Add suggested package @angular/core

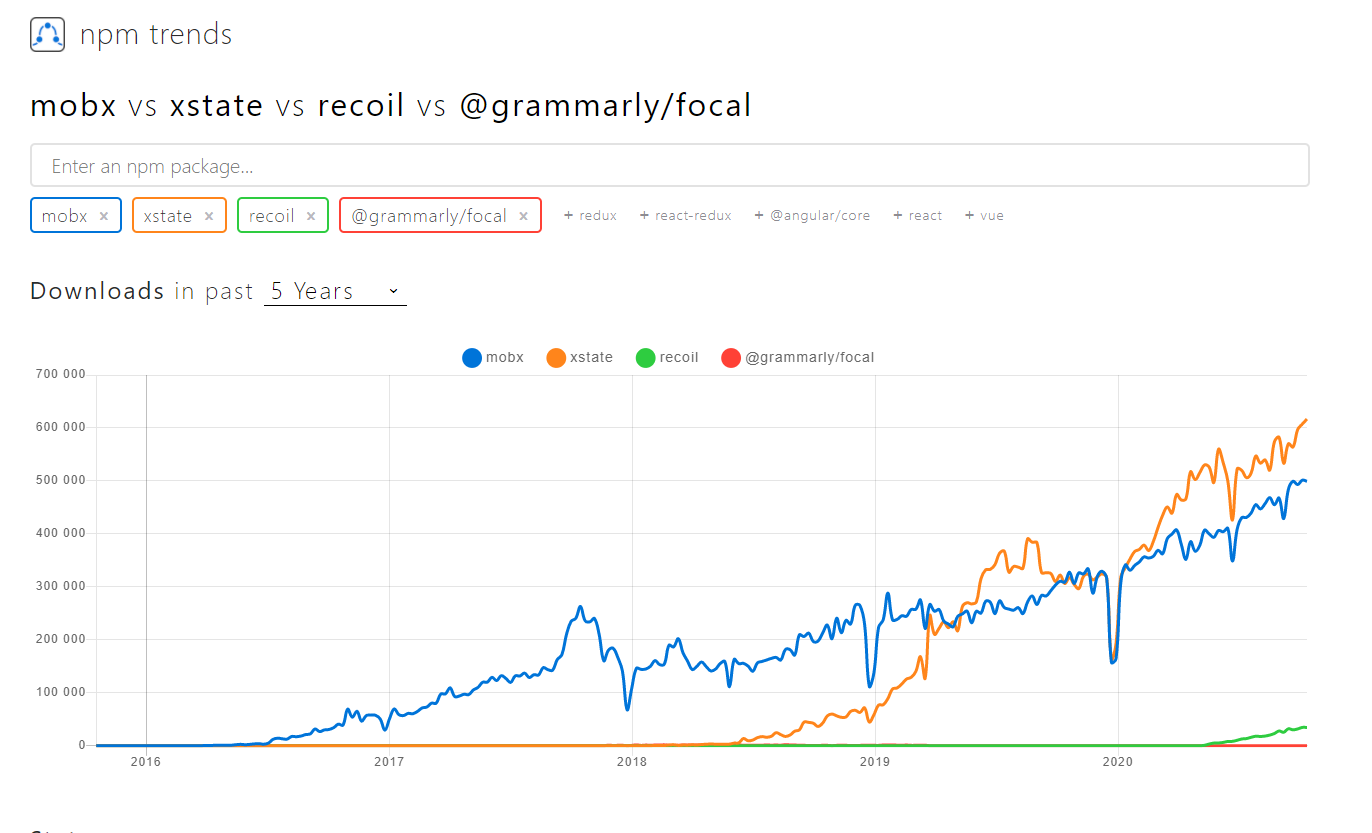pyautogui.click(x=812, y=215)
